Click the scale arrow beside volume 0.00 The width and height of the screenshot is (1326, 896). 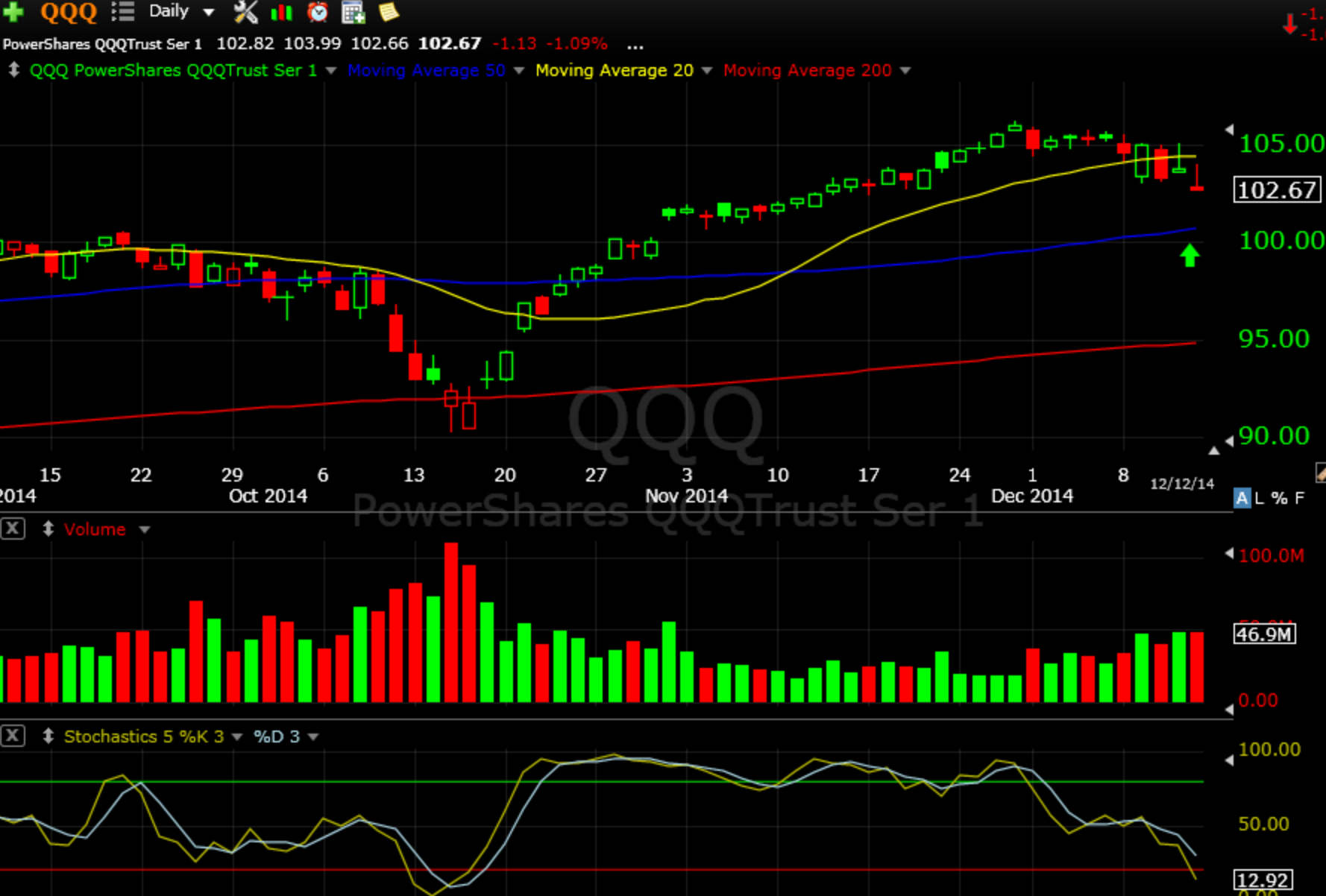[x=1229, y=710]
